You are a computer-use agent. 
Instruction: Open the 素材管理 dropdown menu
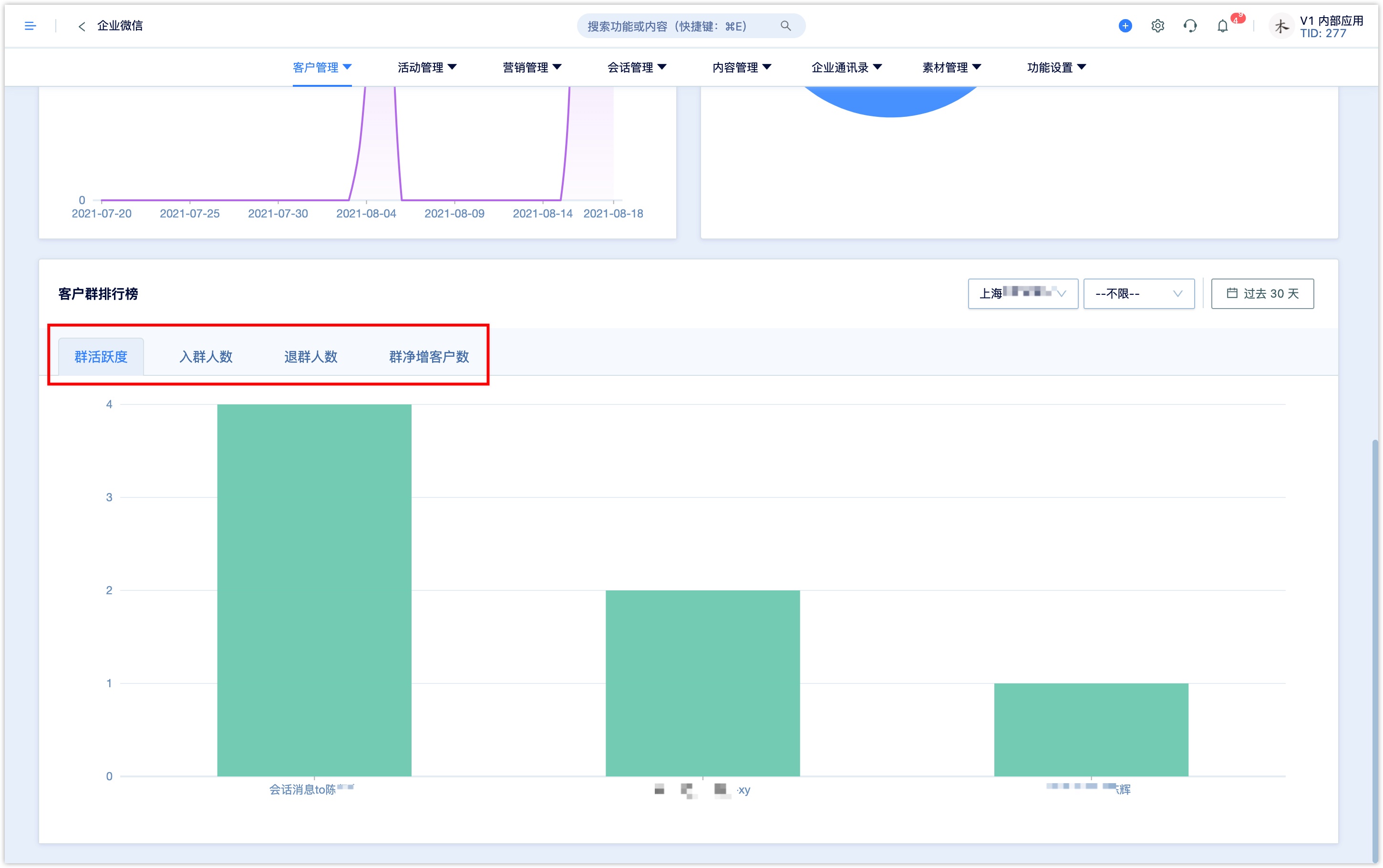tap(951, 67)
